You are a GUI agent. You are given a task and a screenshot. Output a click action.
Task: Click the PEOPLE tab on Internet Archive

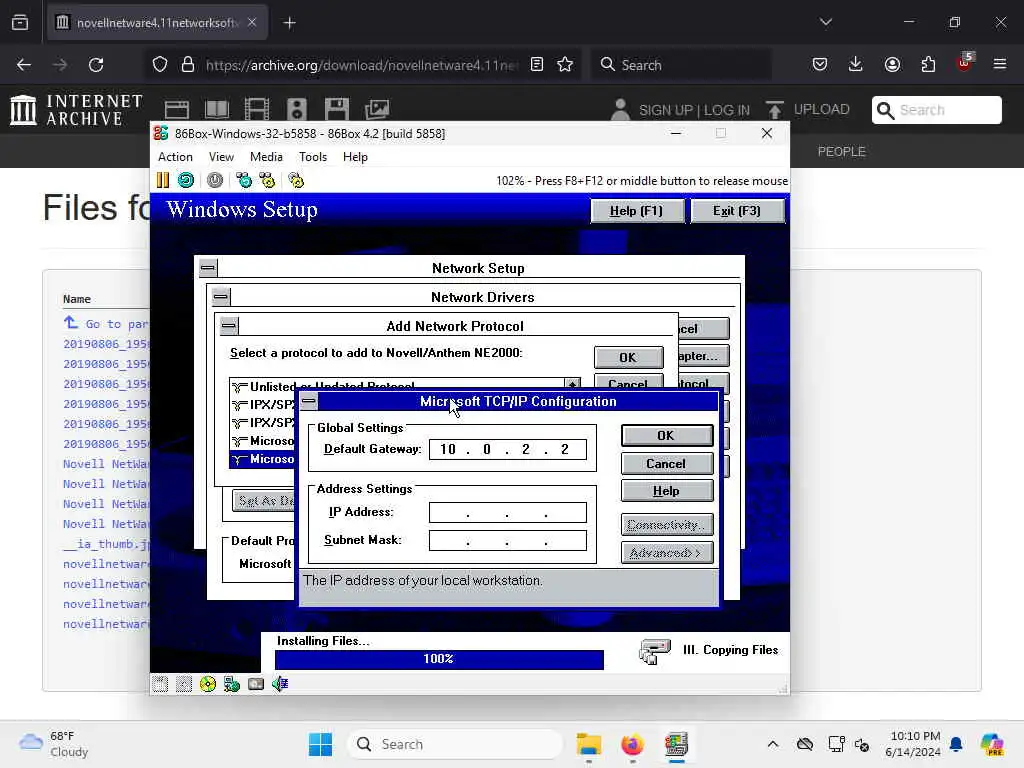(x=841, y=152)
